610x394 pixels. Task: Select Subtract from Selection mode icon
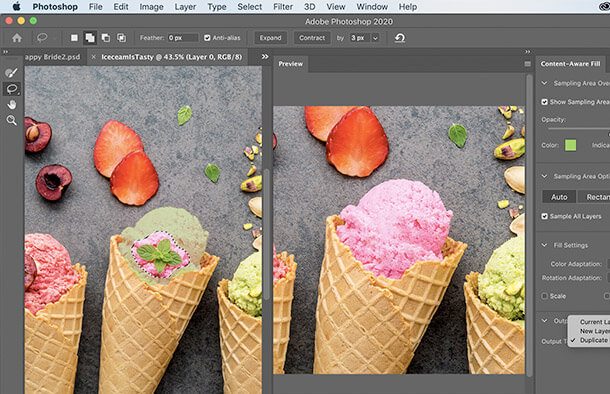click(x=106, y=38)
